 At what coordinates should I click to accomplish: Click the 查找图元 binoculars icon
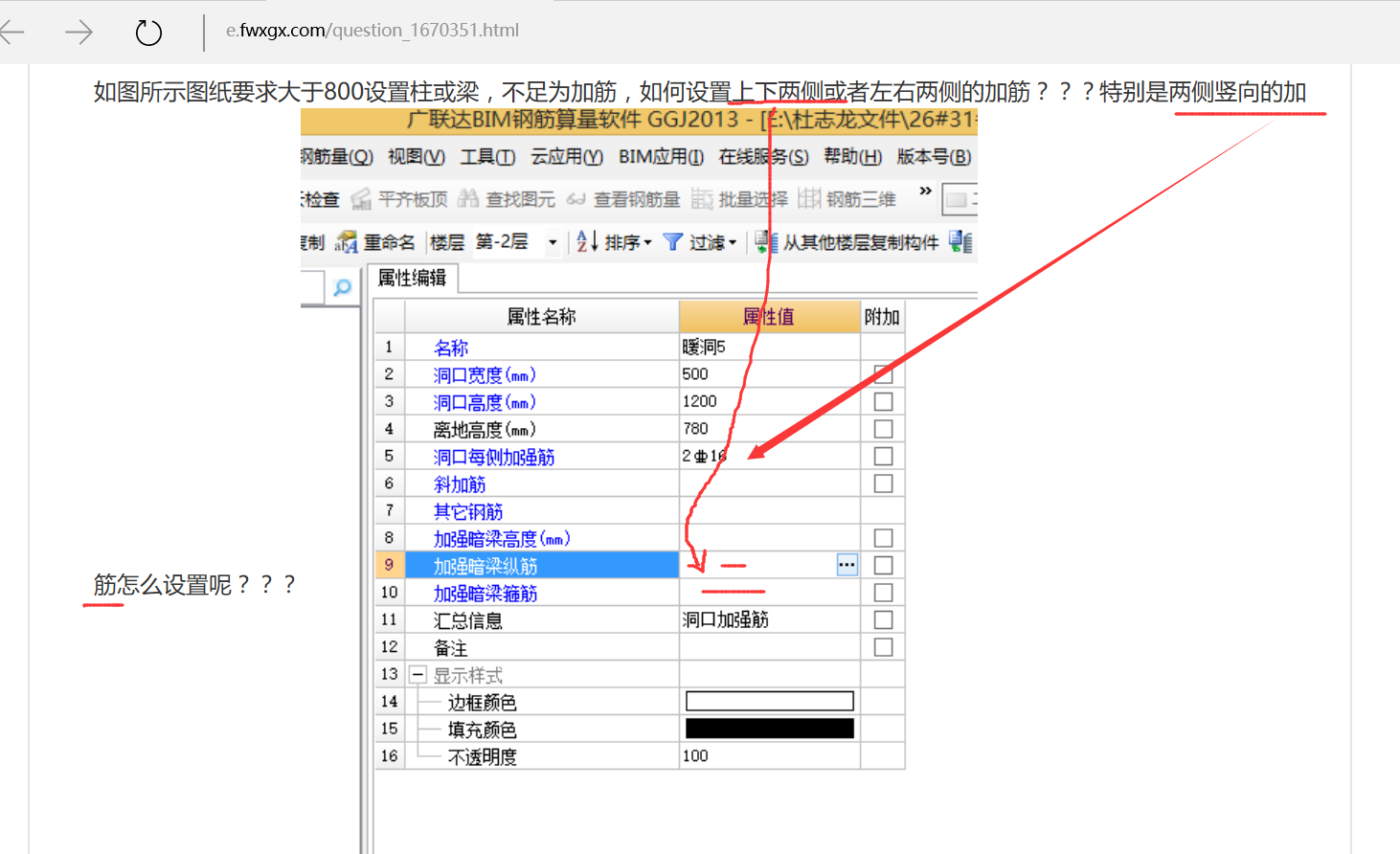(x=468, y=198)
